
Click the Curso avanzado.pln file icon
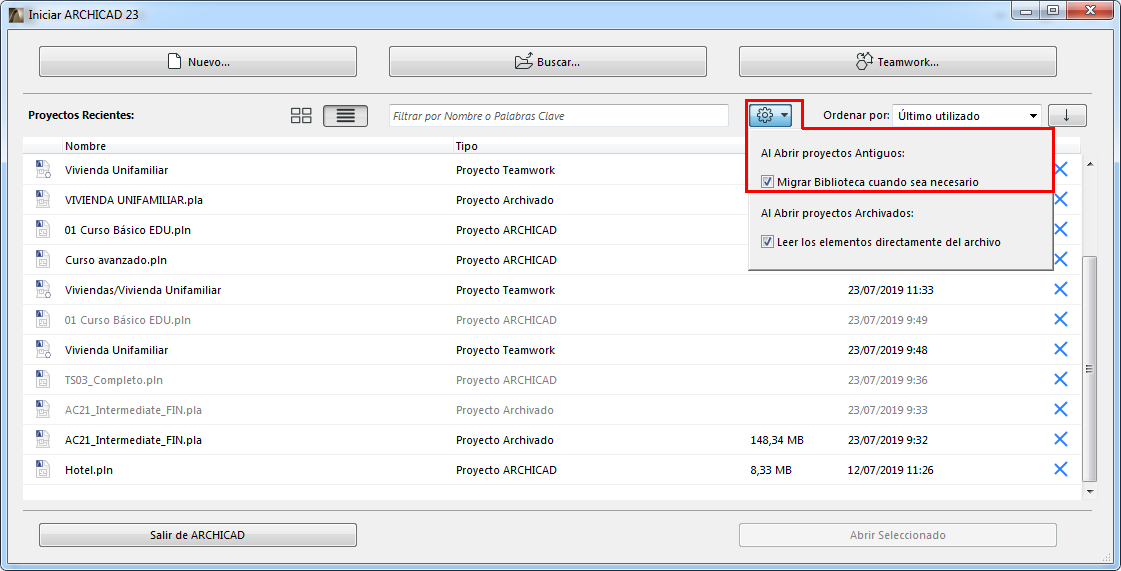tap(42, 259)
